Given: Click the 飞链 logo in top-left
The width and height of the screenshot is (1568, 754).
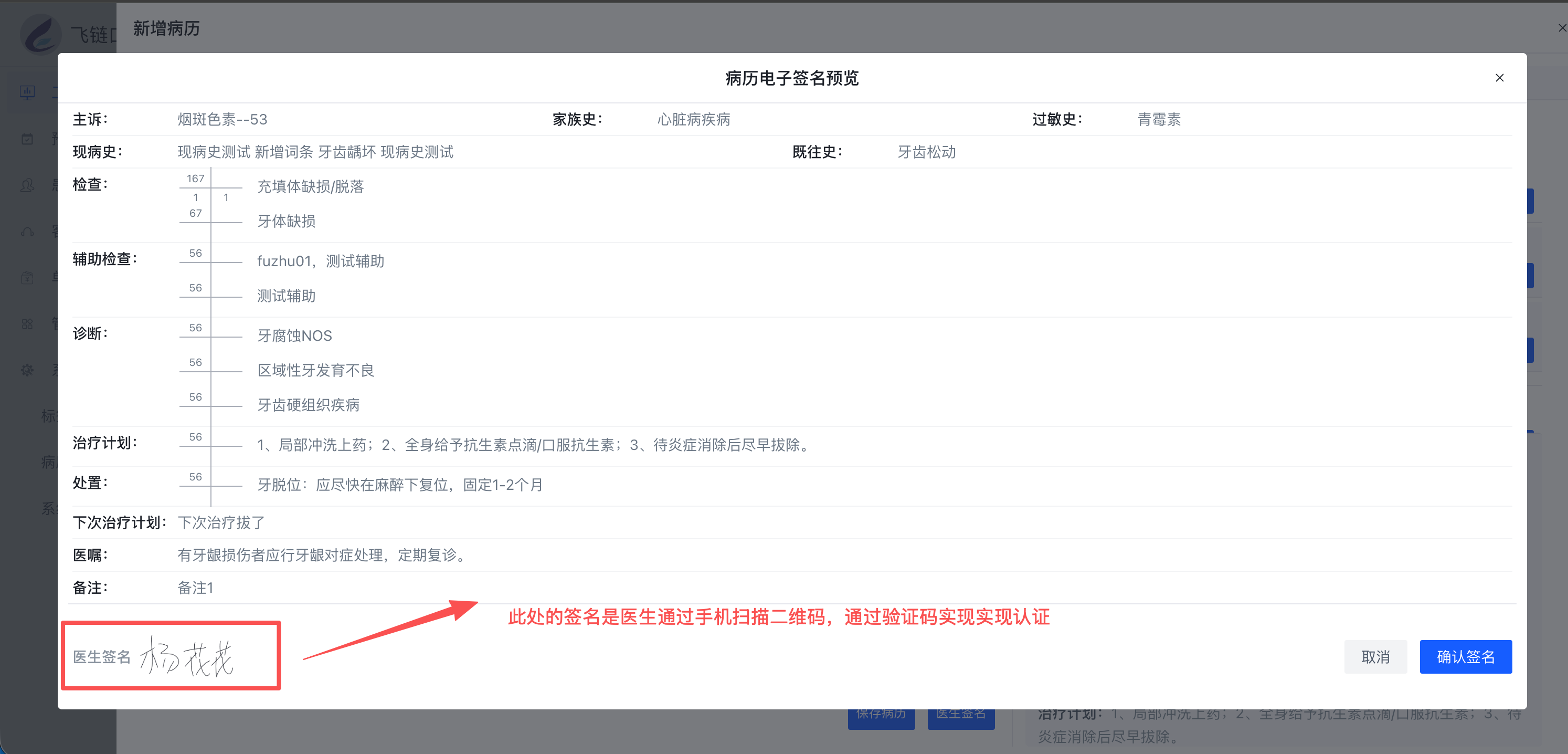Looking at the screenshot, I should point(41,34).
